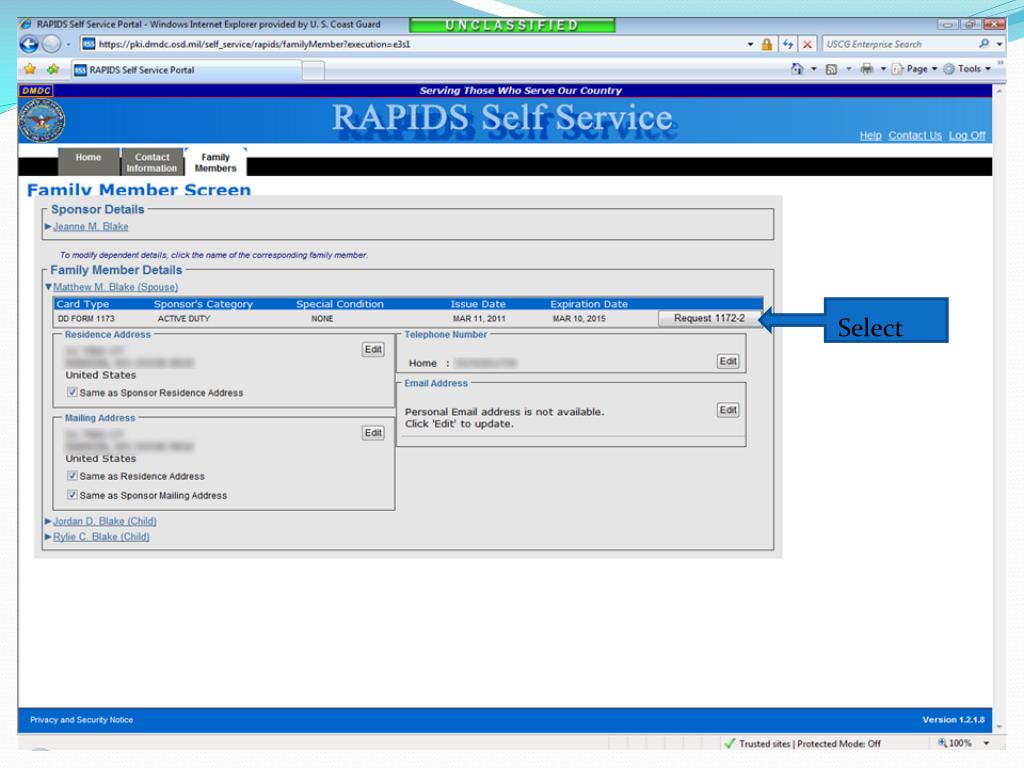Image resolution: width=1024 pixels, height=768 pixels.
Task: Open the search provider dropdown arrow
Action: click(1000, 44)
